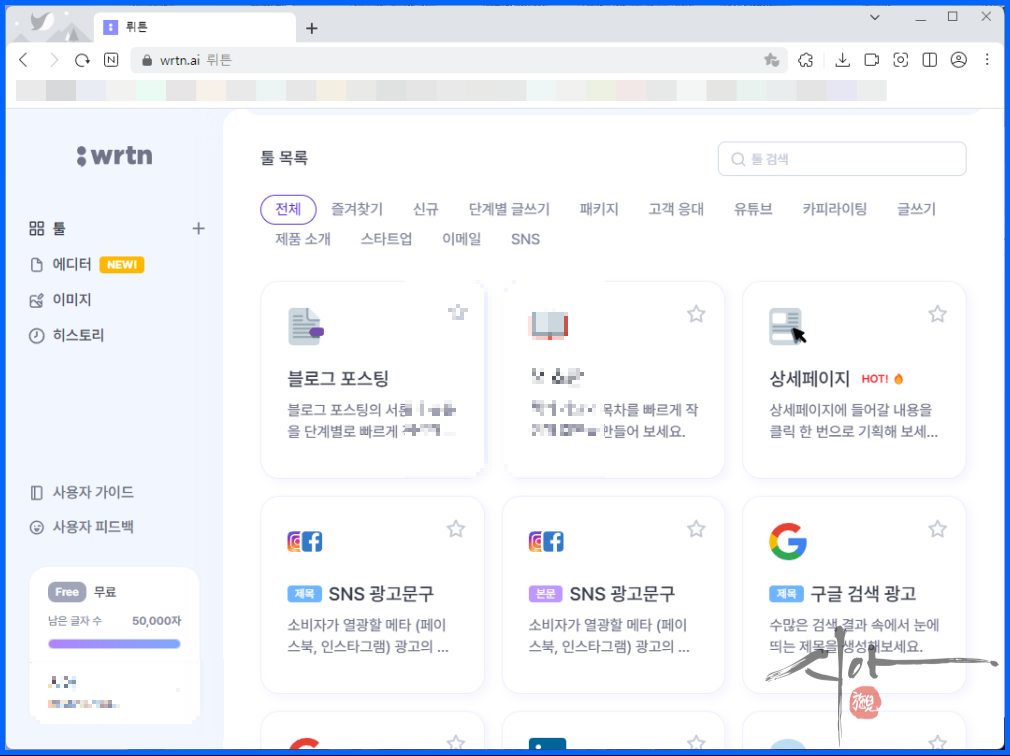The height and width of the screenshot is (756, 1010).
Task: Open the user profile icon
Action: coord(958,60)
